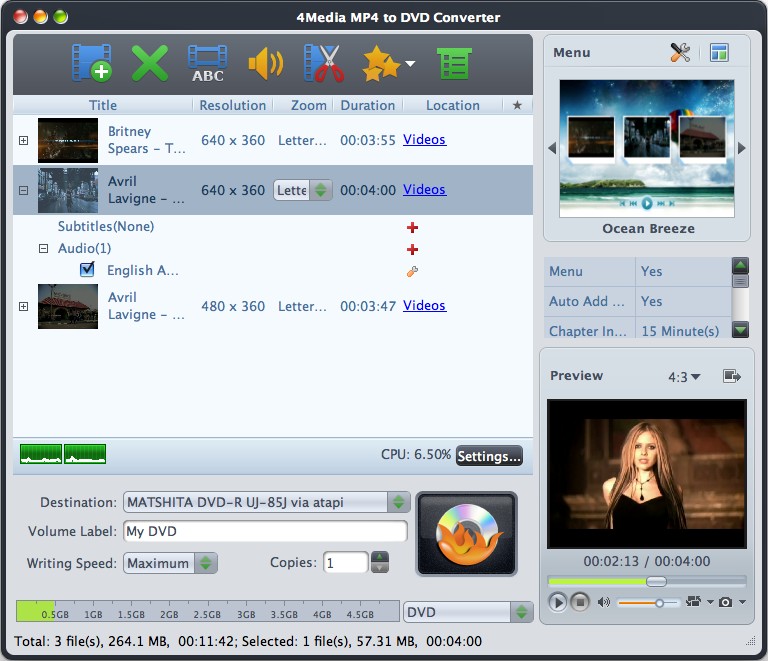768x661 pixels.
Task: Click the Avril Lavigne 480x360 thumbnail
Action: (68, 307)
